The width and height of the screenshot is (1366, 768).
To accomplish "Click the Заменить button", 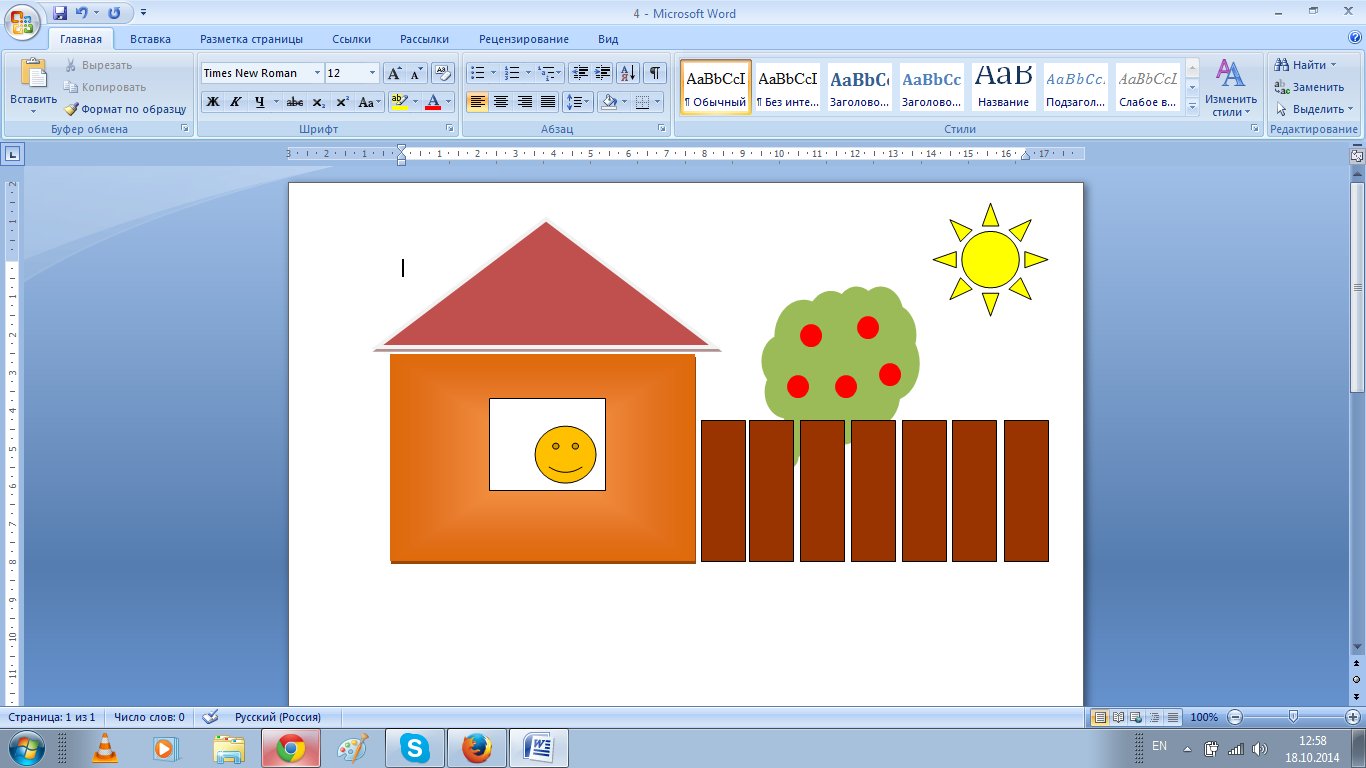I will pos(1310,87).
